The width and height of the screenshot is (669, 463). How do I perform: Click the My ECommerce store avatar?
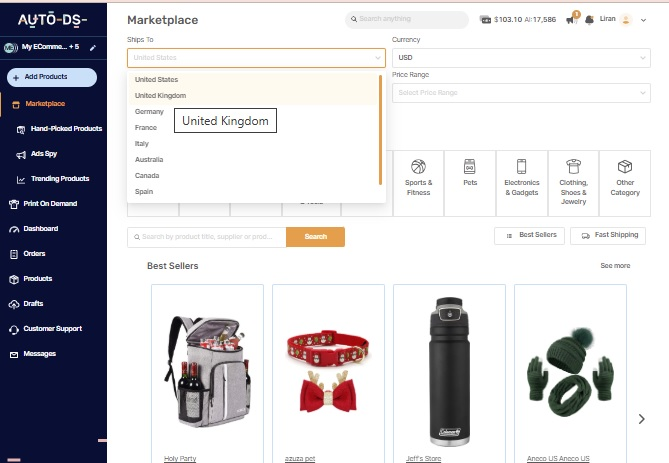[11, 48]
